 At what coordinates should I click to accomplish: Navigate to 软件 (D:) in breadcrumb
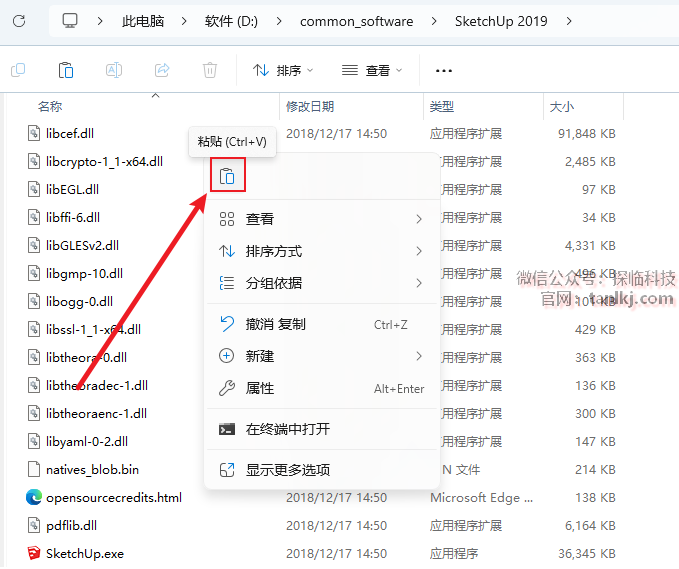click(231, 21)
